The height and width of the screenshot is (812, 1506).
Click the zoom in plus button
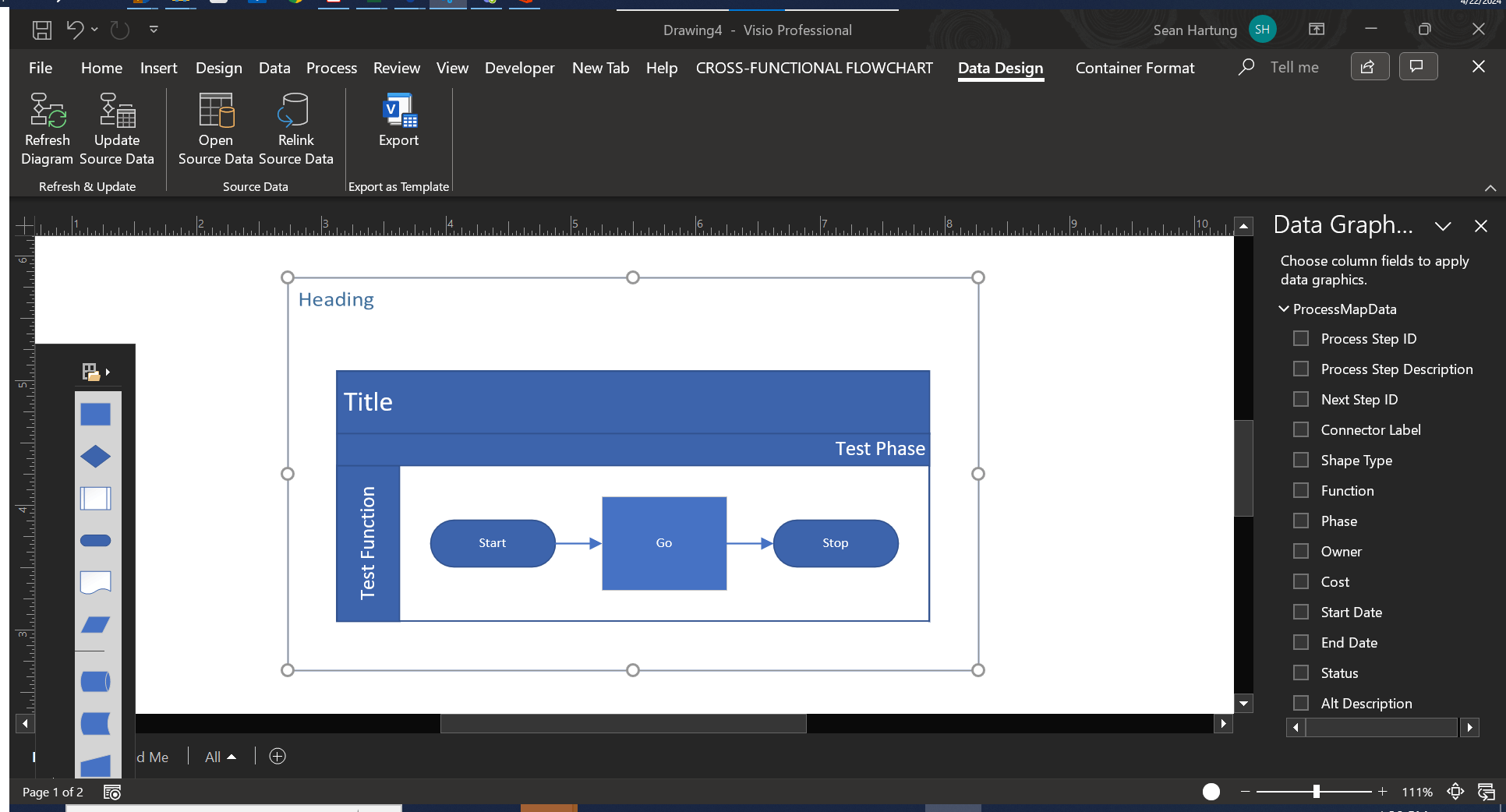coord(1382,792)
